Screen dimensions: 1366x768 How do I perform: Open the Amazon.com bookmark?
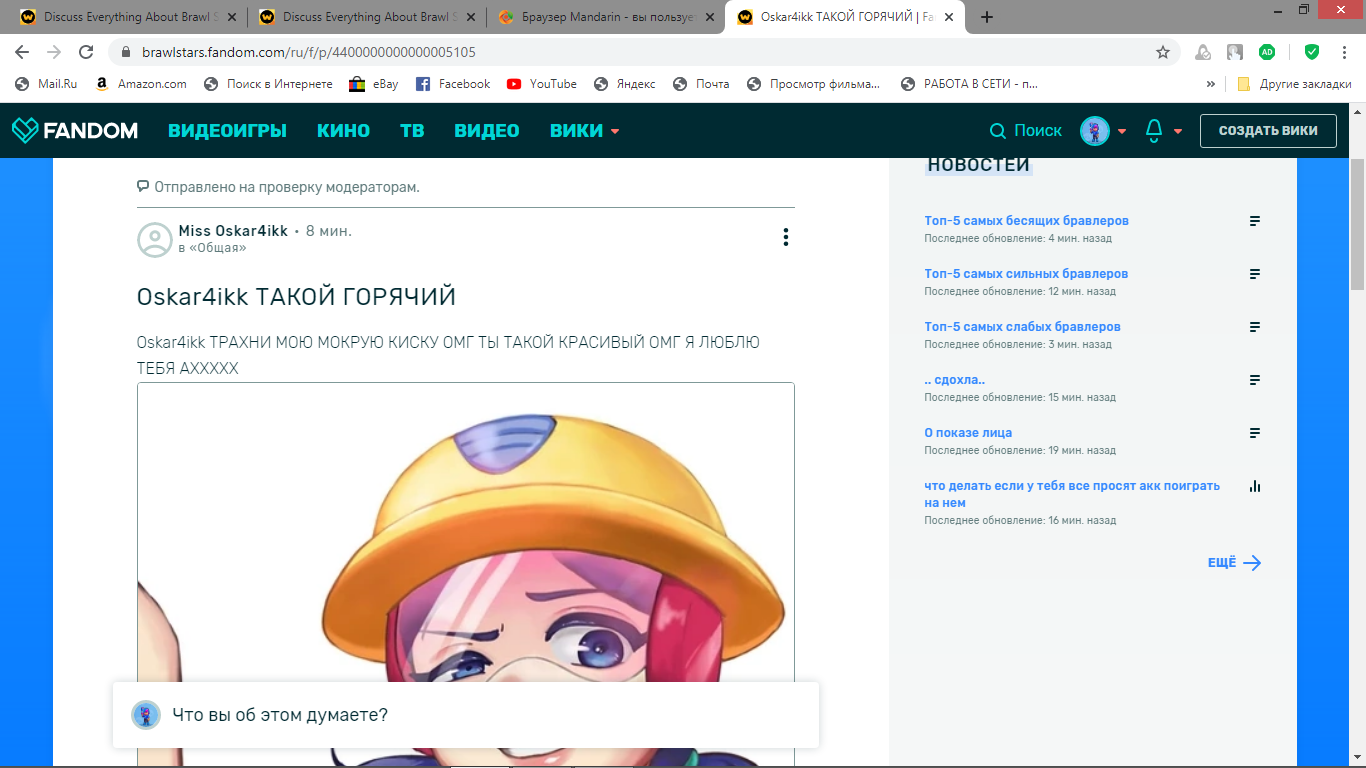click(x=140, y=84)
